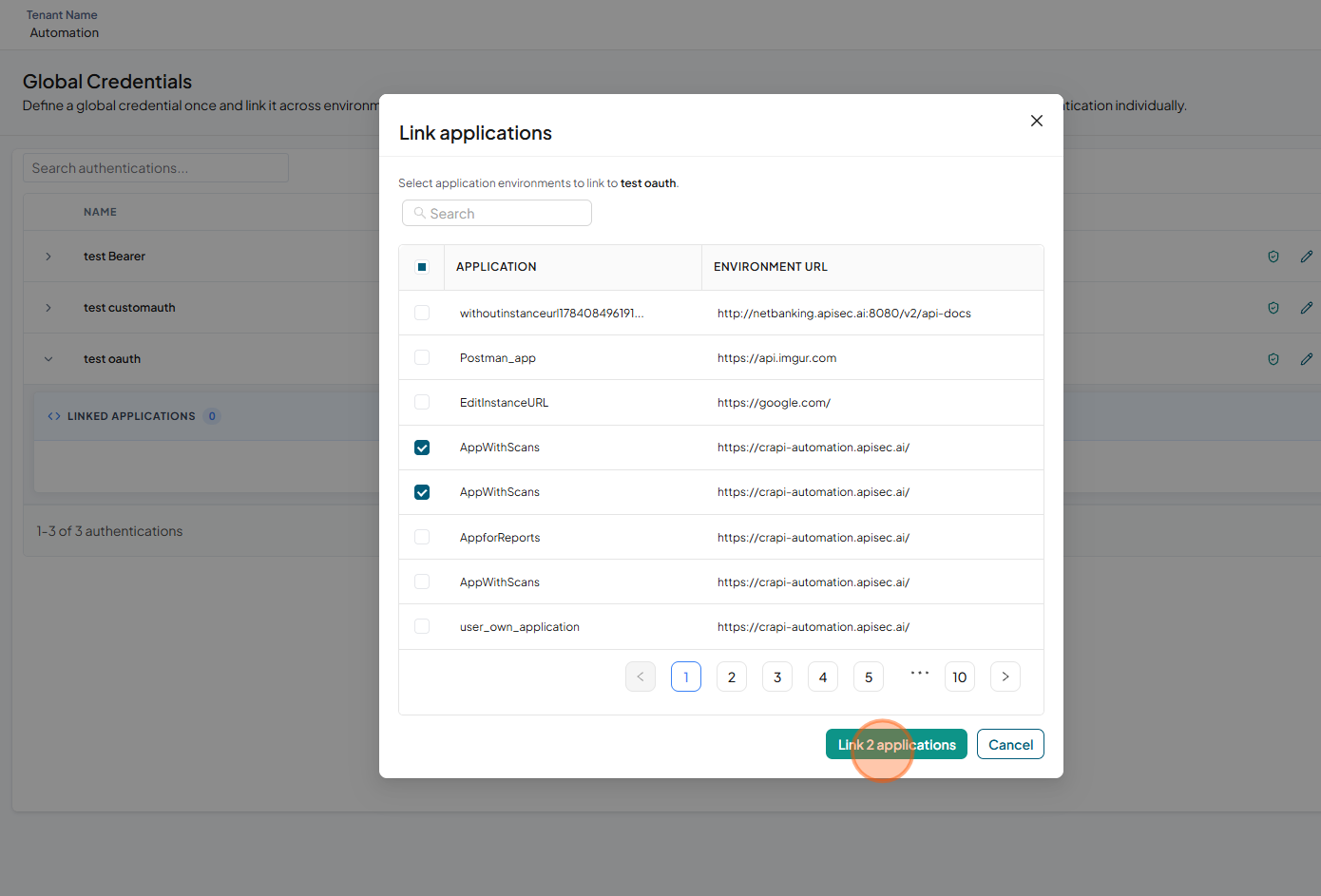The width and height of the screenshot is (1321, 896).
Task: Click the edit pencil for test oauth
Action: coord(1307,359)
